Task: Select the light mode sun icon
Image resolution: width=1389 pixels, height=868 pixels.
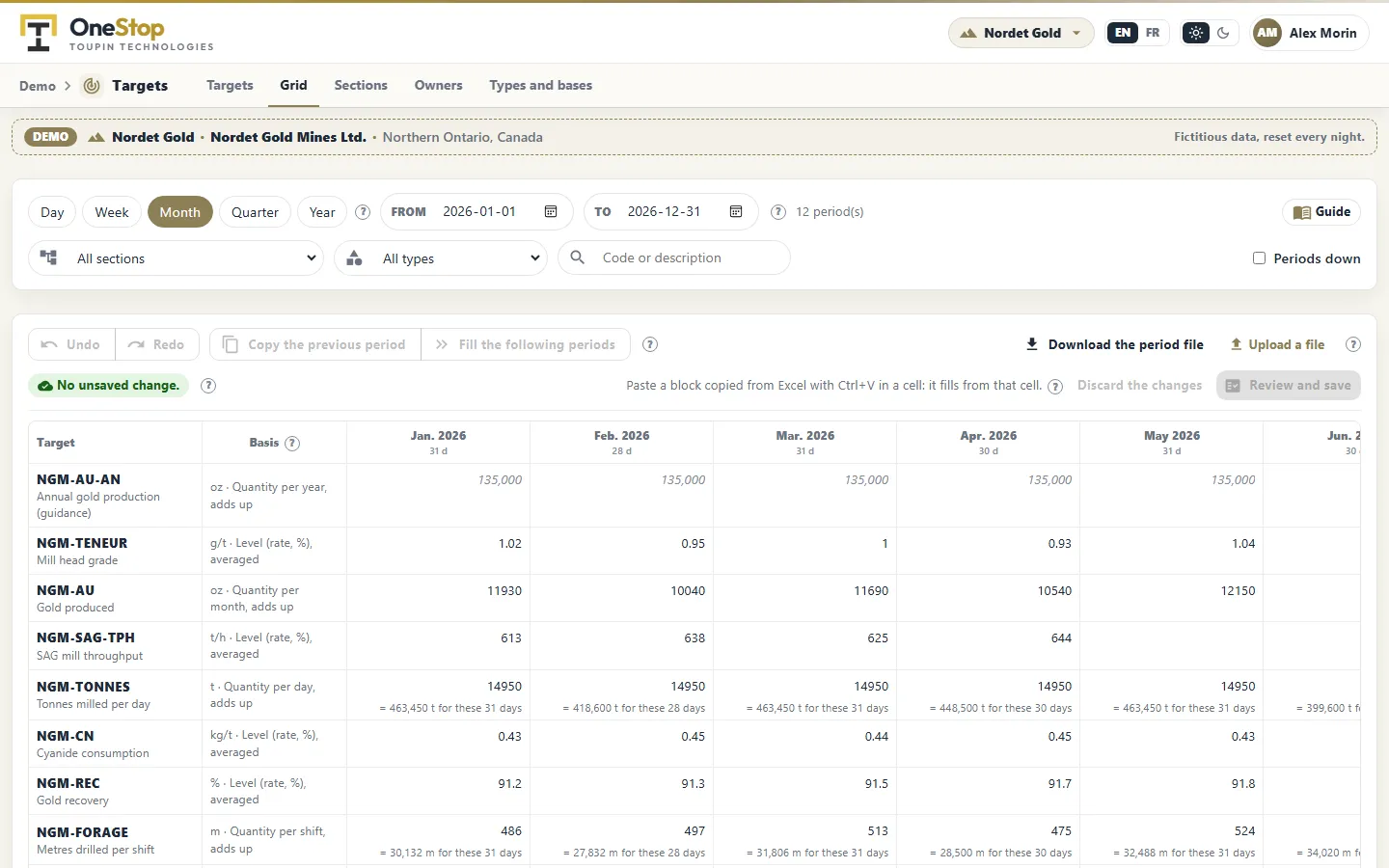Action: [1196, 33]
